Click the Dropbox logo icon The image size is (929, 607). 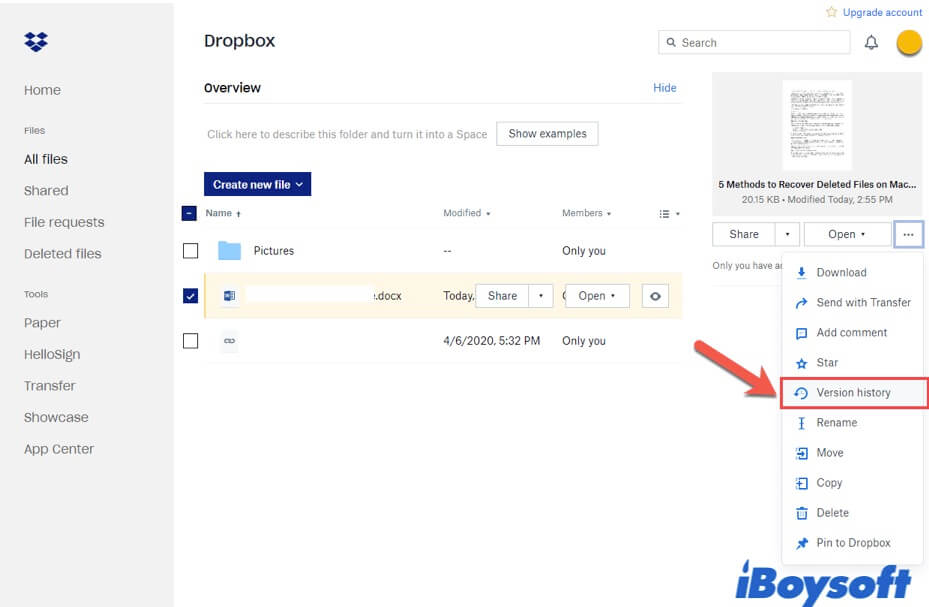pos(36,42)
